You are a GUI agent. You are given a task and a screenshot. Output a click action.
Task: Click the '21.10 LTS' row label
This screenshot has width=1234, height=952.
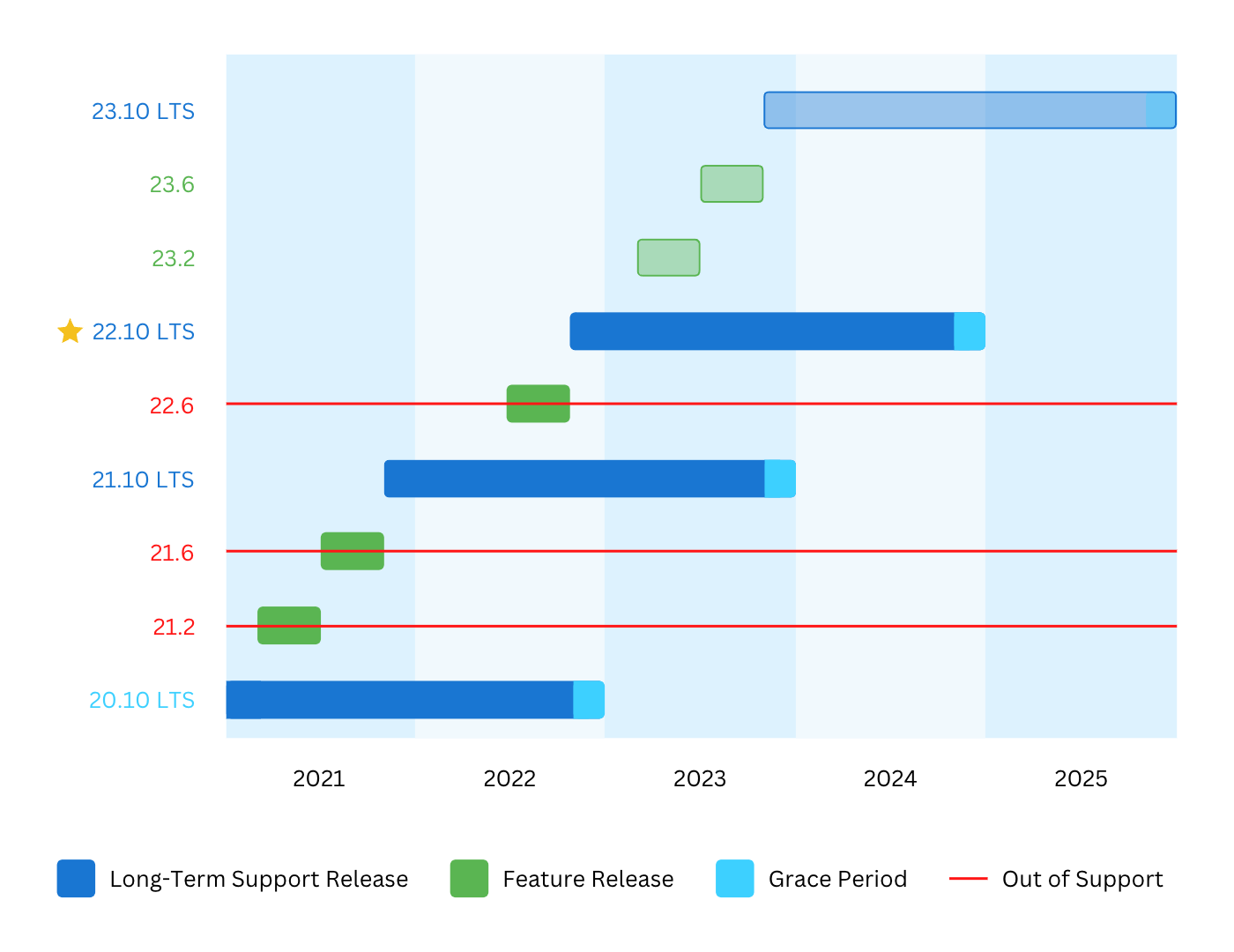click(143, 480)
